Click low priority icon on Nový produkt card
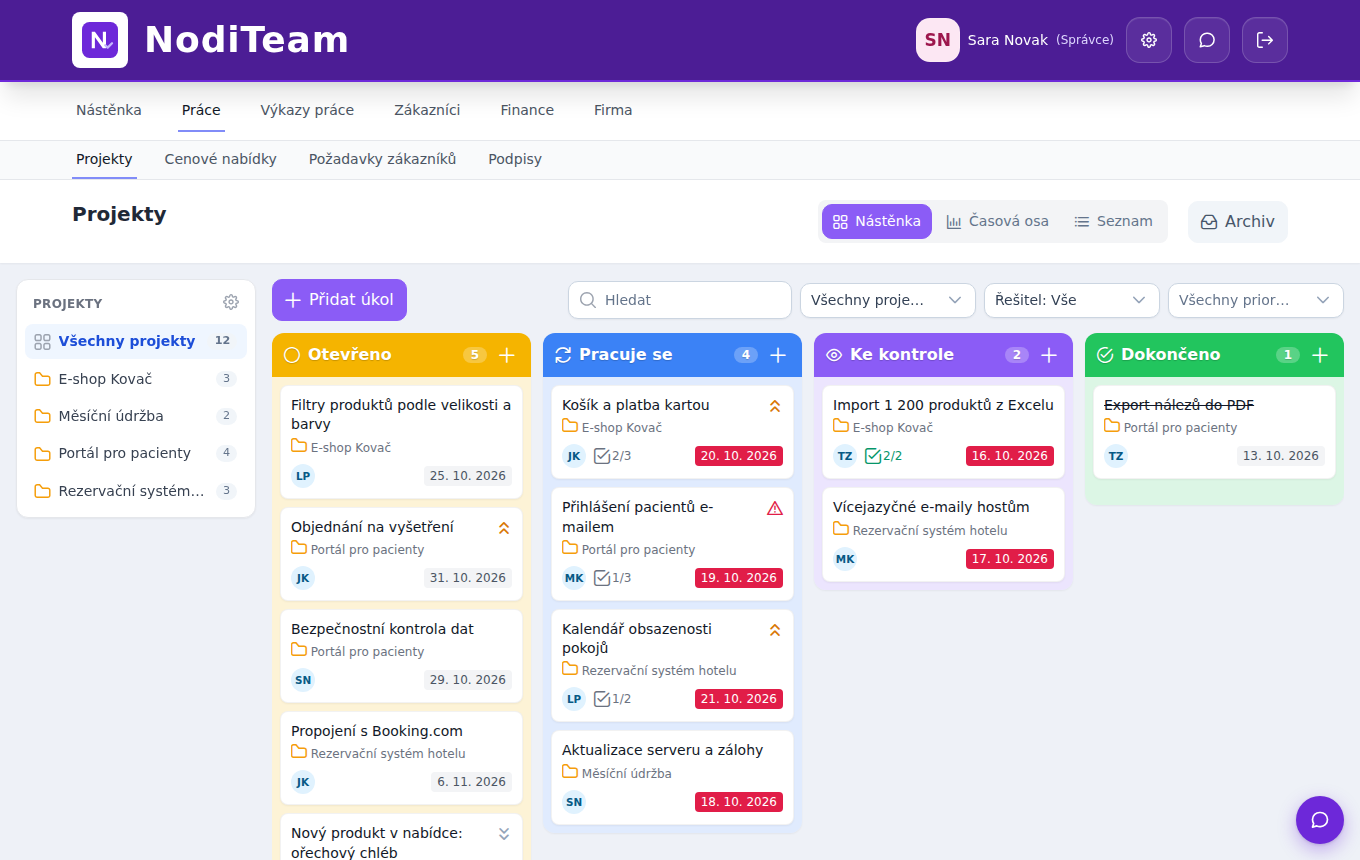This screenshot has width=1360, height=860. point(504,834)
